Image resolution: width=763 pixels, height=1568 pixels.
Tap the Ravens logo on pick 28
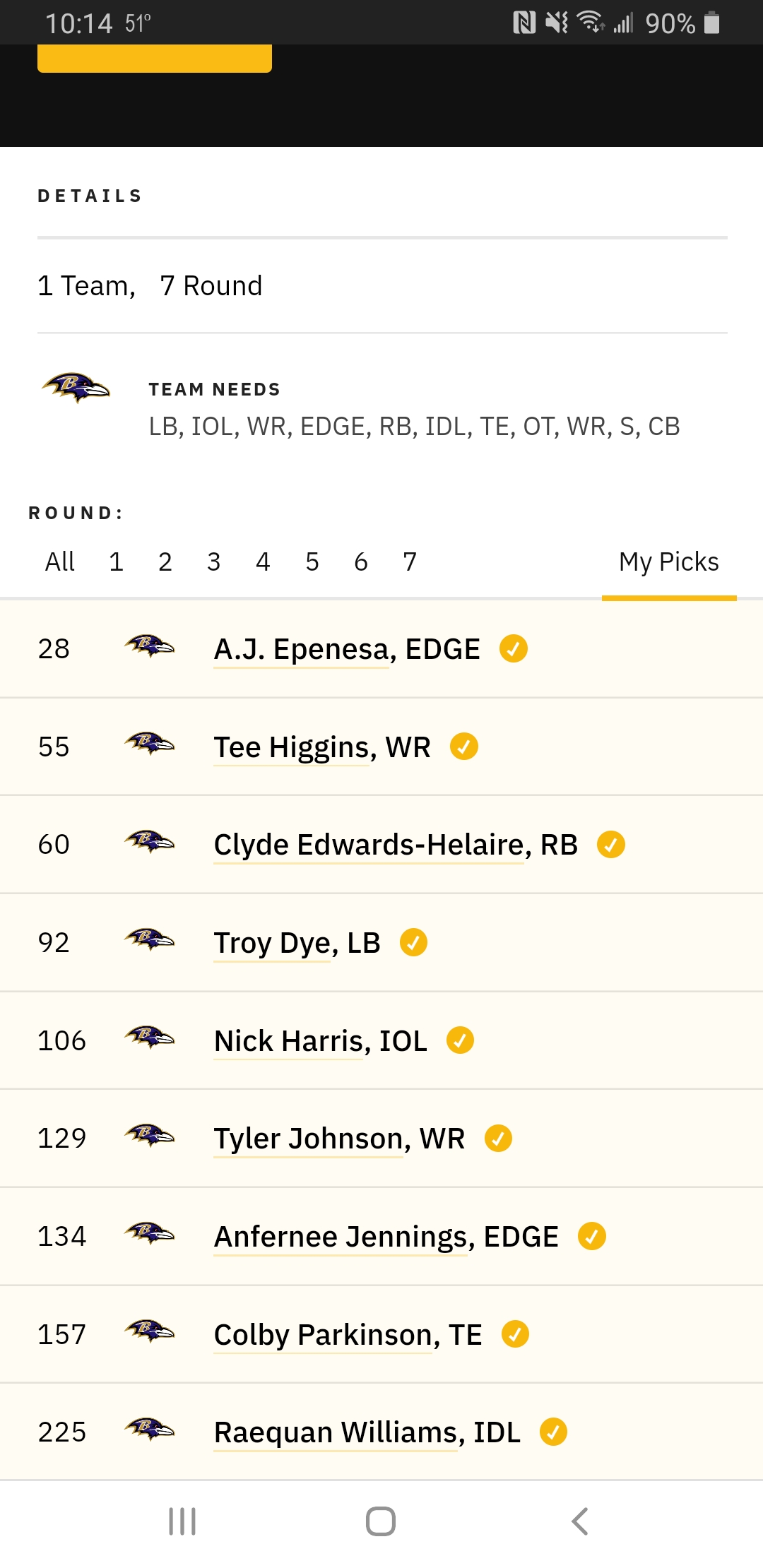[x=149, y=646]
